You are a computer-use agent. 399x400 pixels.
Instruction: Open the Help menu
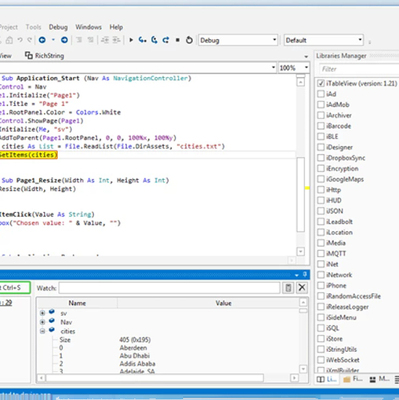[x=116, y=27]
